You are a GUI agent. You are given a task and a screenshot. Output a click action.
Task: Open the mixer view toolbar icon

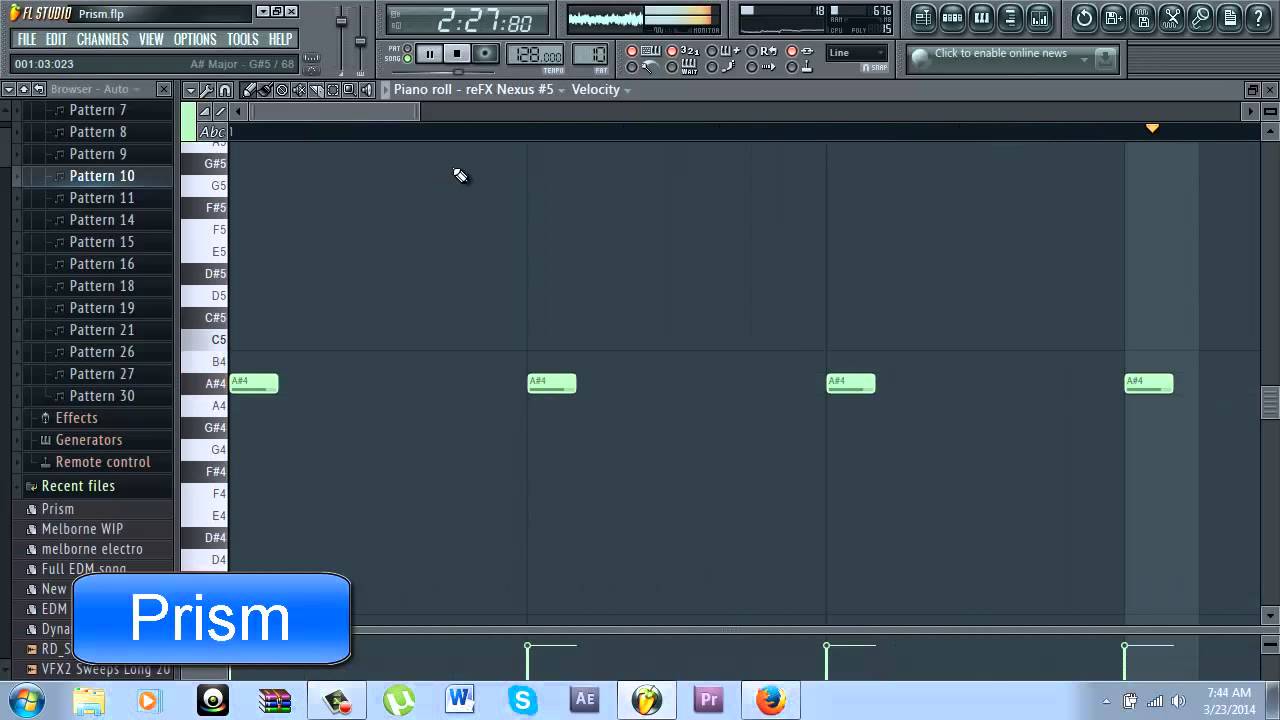(1040, 17)
